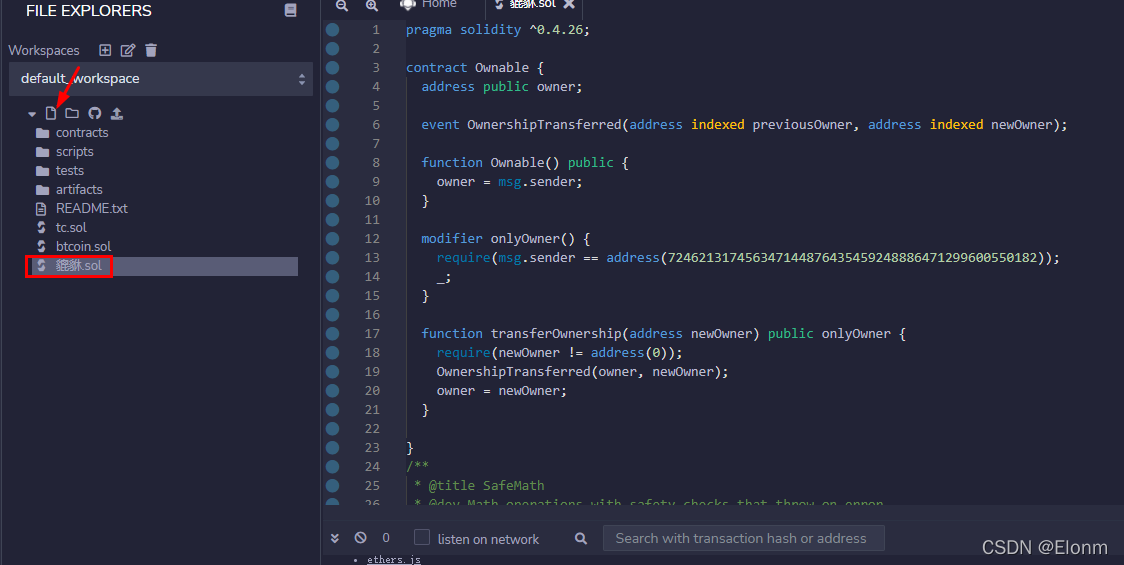
Task: Clear the terminal console icon
Action: pos(361,537)
